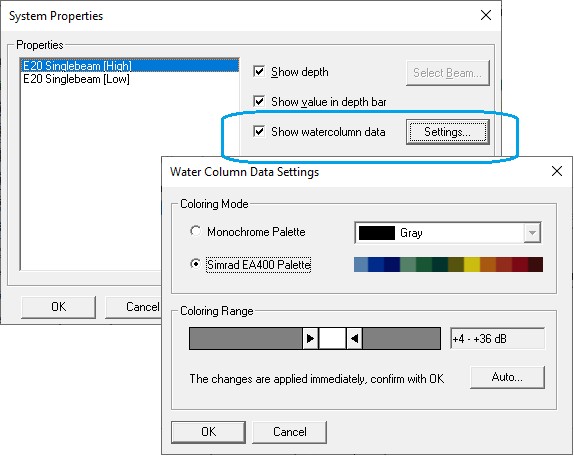Toggle the Show depth checkbox
Viewport: 574px width, 456px height.
coord(259,71)
